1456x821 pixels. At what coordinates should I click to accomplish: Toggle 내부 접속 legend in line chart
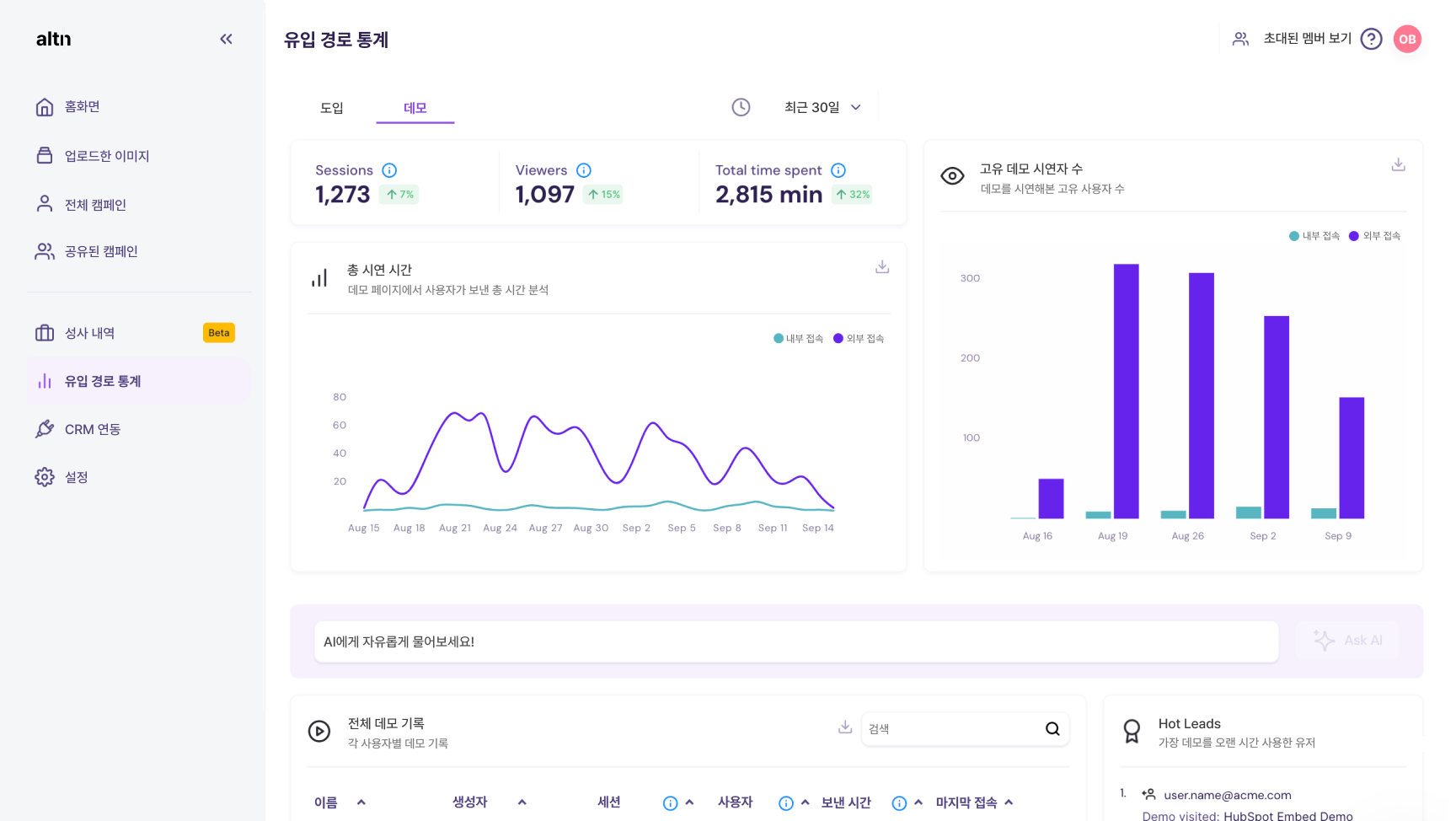click(x=798, y=339)
